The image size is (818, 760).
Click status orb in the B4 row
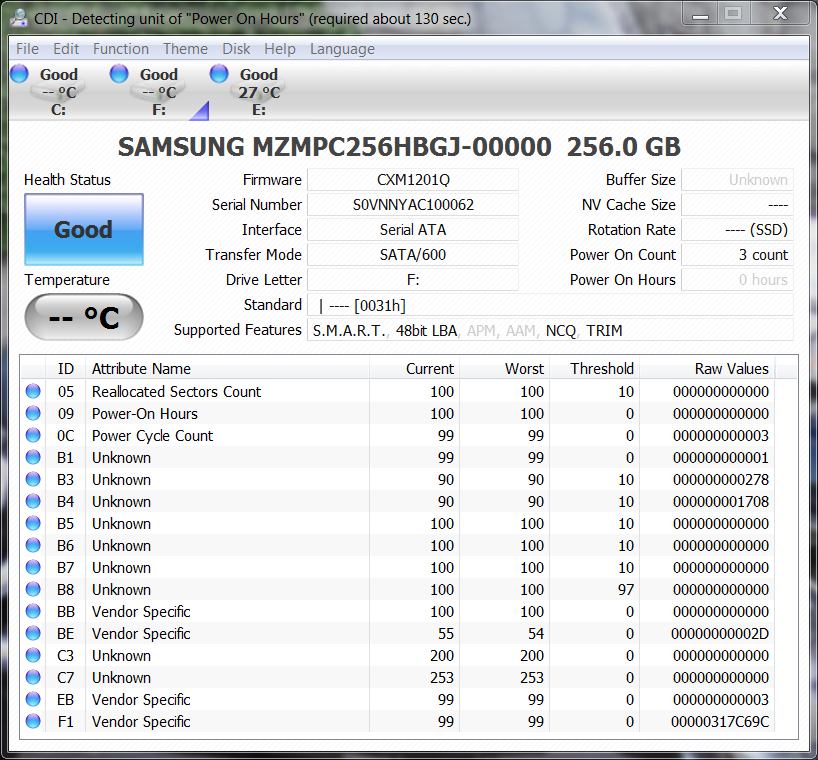point(33,501)
